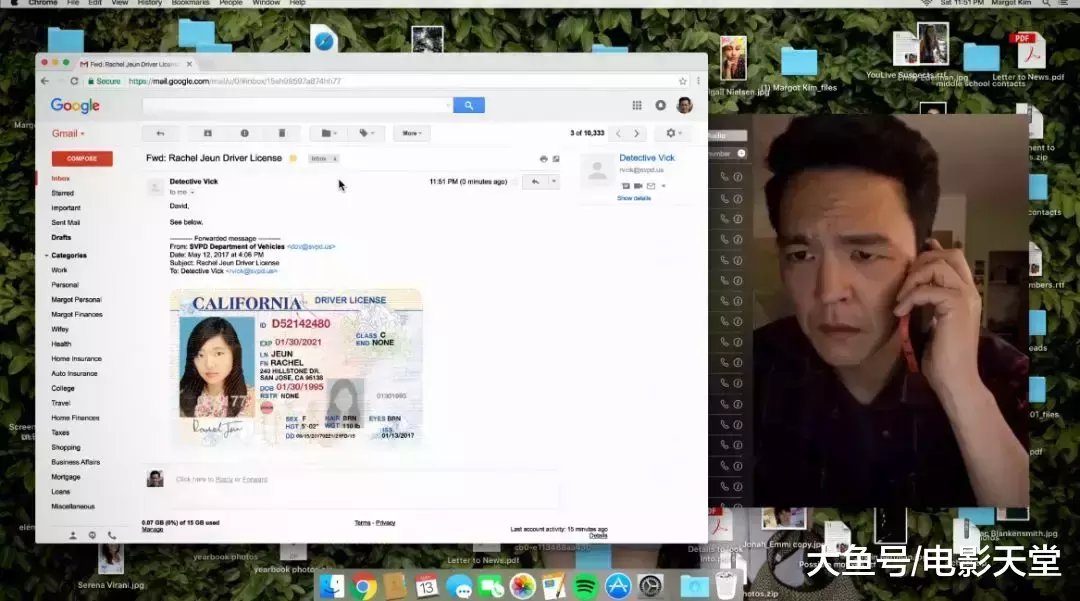1080x601 pixels.
Task: Collapse the Categories section in sidebar
Action: click(47, 255)
